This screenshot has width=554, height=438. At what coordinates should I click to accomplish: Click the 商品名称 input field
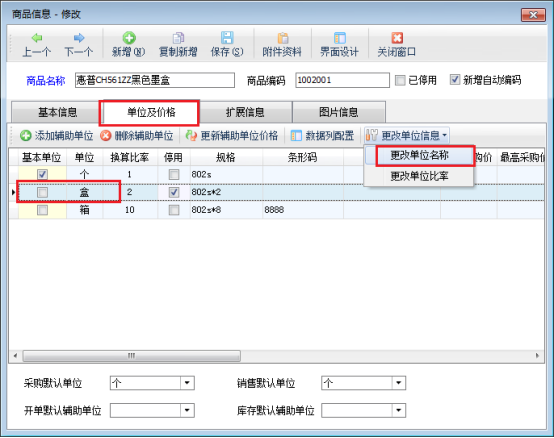click(155, 80)
